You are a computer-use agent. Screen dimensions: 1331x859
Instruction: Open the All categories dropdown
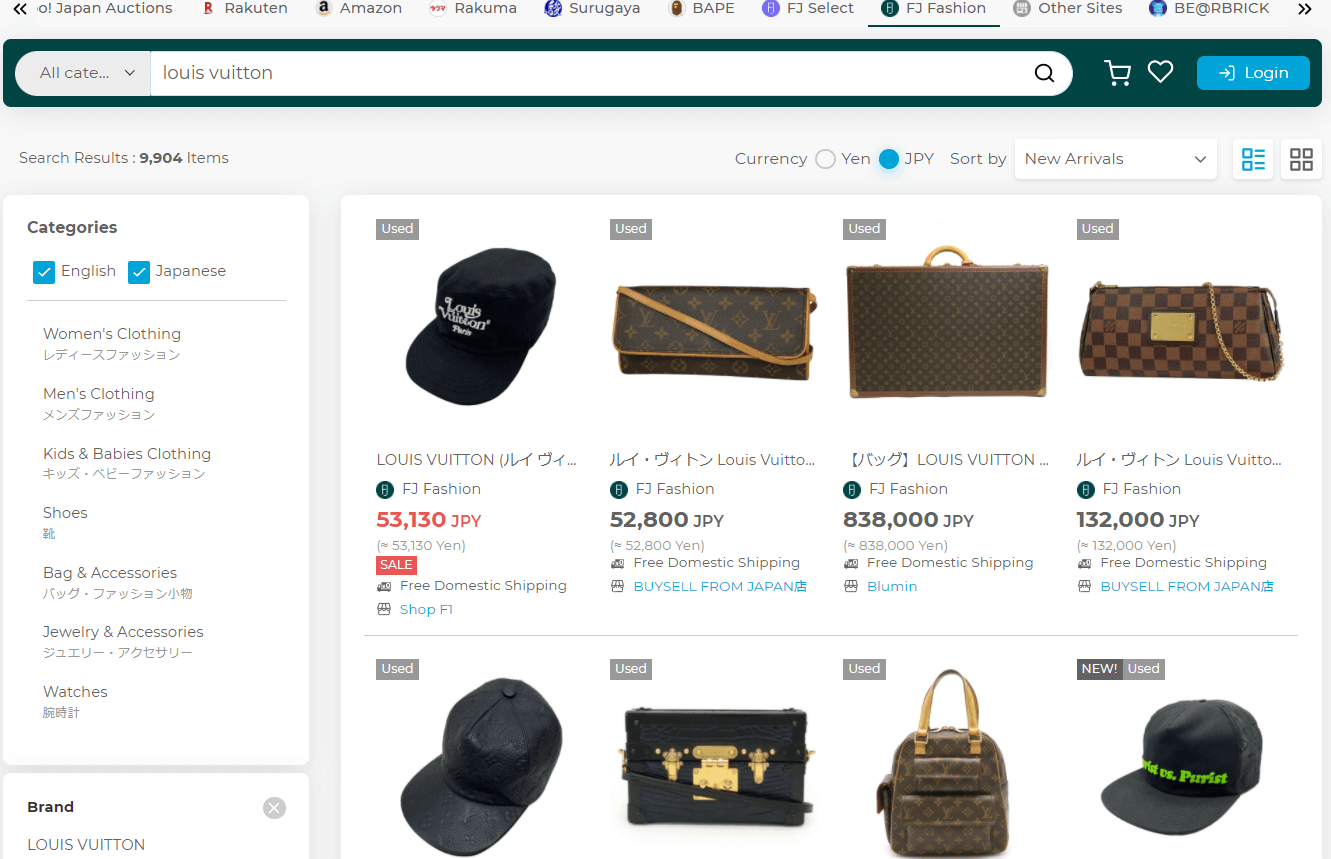(84, 73)
